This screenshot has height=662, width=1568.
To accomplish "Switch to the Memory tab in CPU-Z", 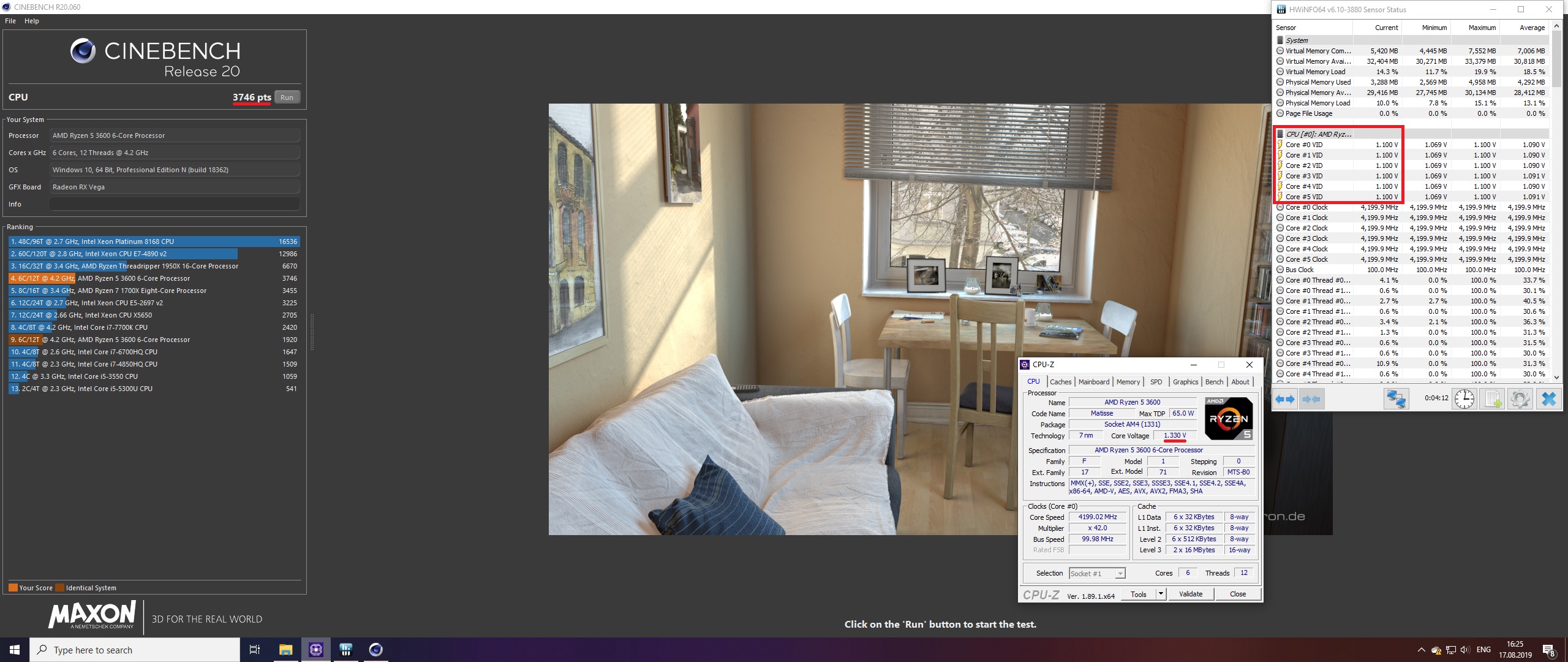I will coord(1128,382).
